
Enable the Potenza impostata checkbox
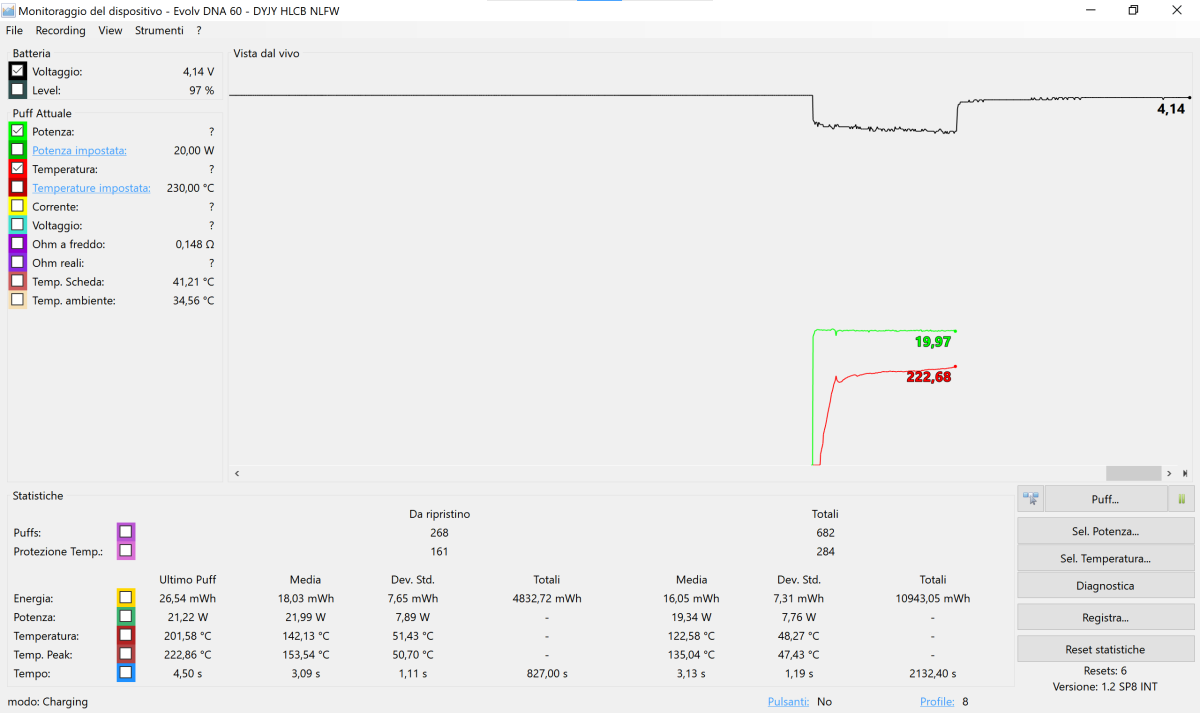click(17, 150)
